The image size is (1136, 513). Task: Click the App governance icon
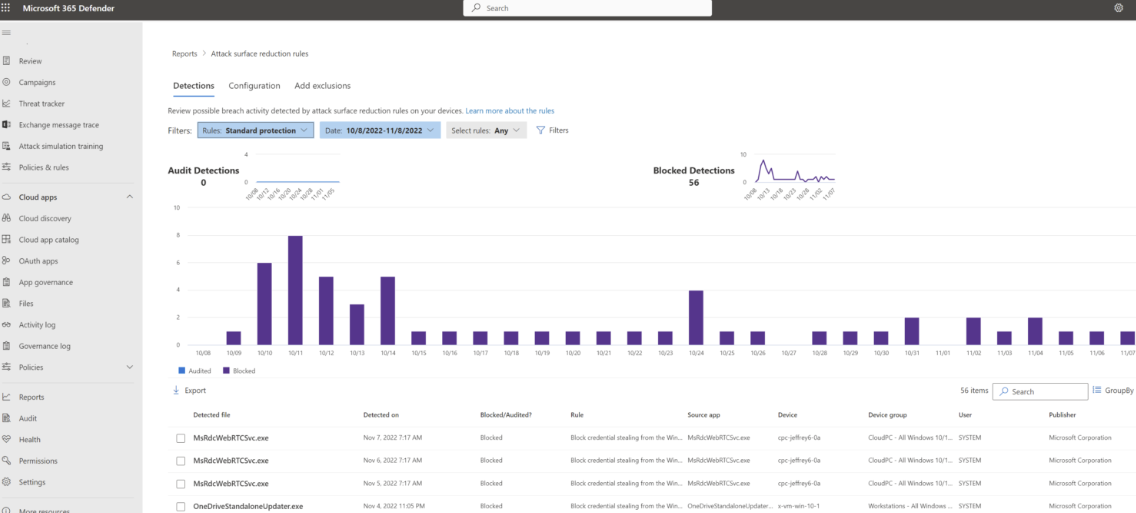(x=6, y=282)
